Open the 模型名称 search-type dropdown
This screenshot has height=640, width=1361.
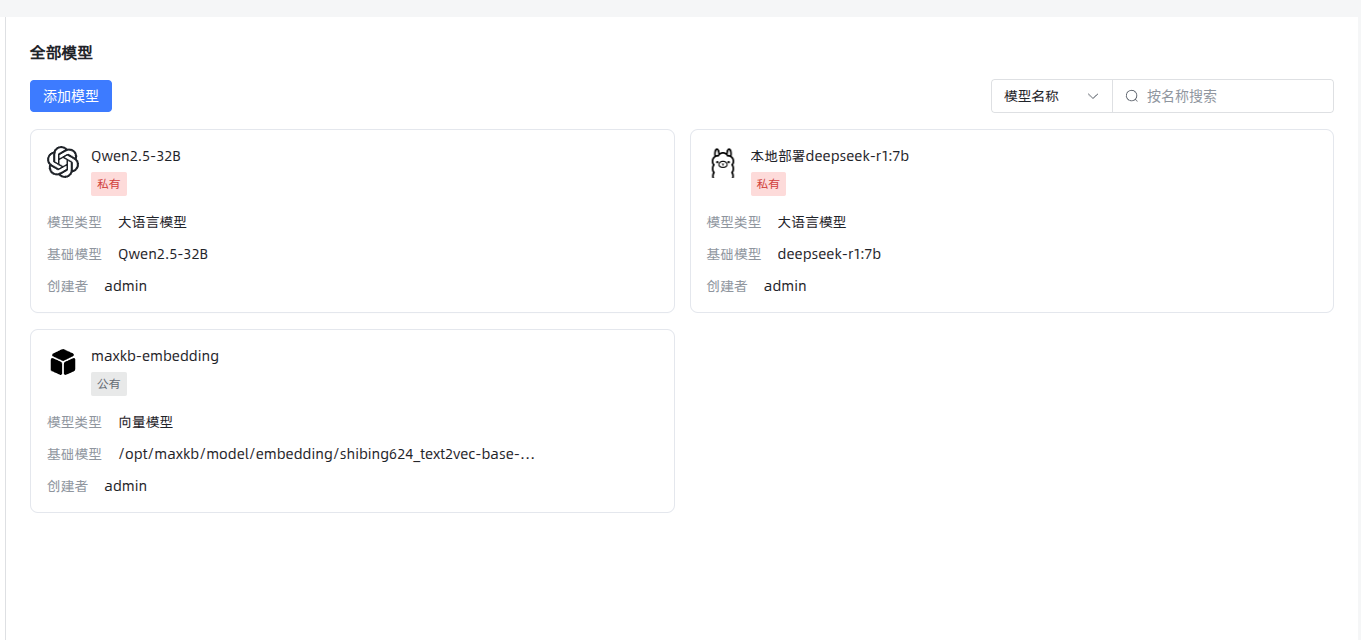(x=1052, y=96)
